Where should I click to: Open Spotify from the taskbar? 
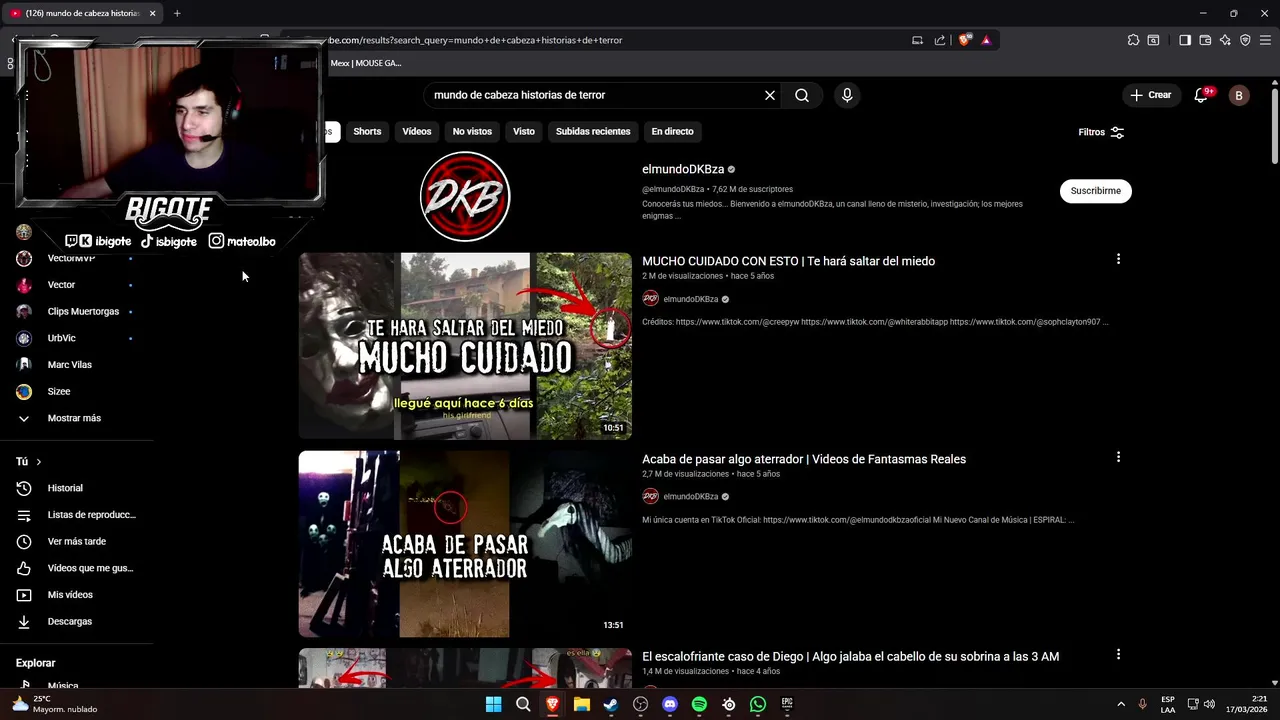(699, 704)
